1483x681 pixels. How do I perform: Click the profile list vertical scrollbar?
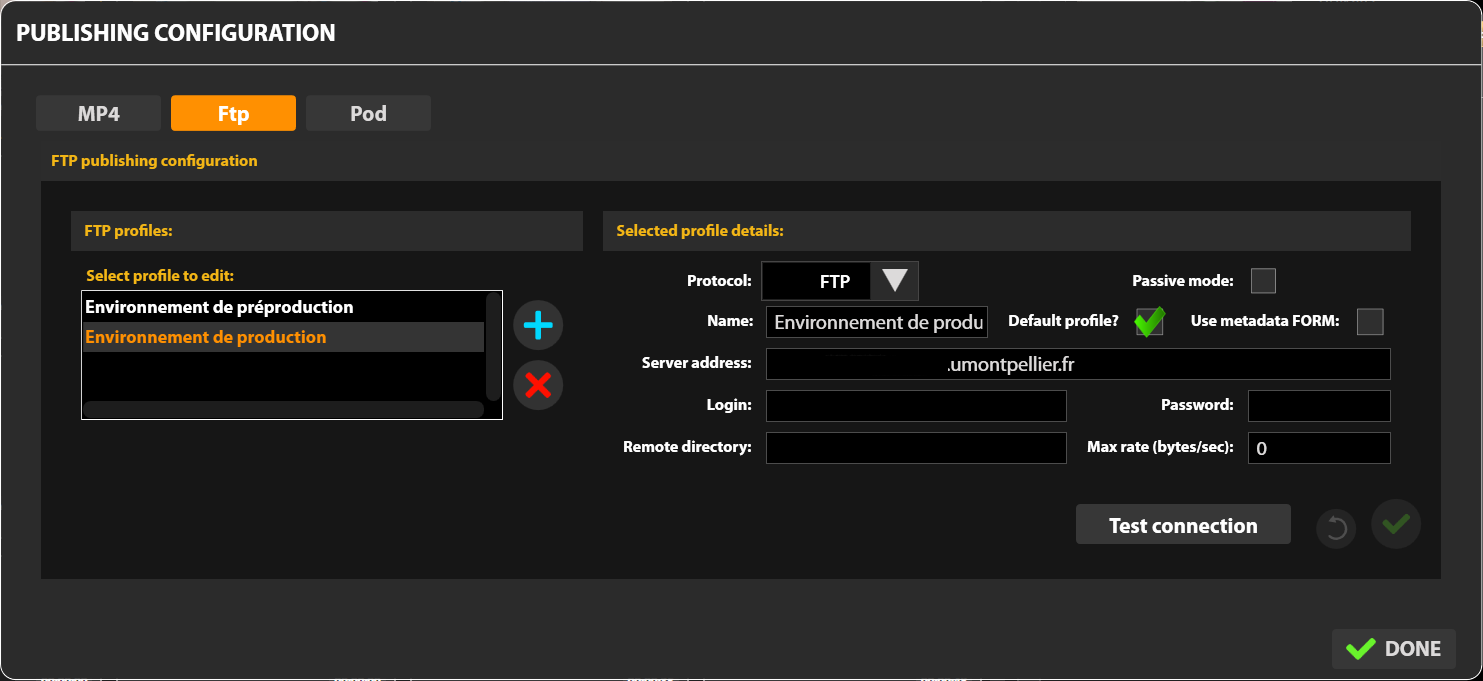[493, 345]
